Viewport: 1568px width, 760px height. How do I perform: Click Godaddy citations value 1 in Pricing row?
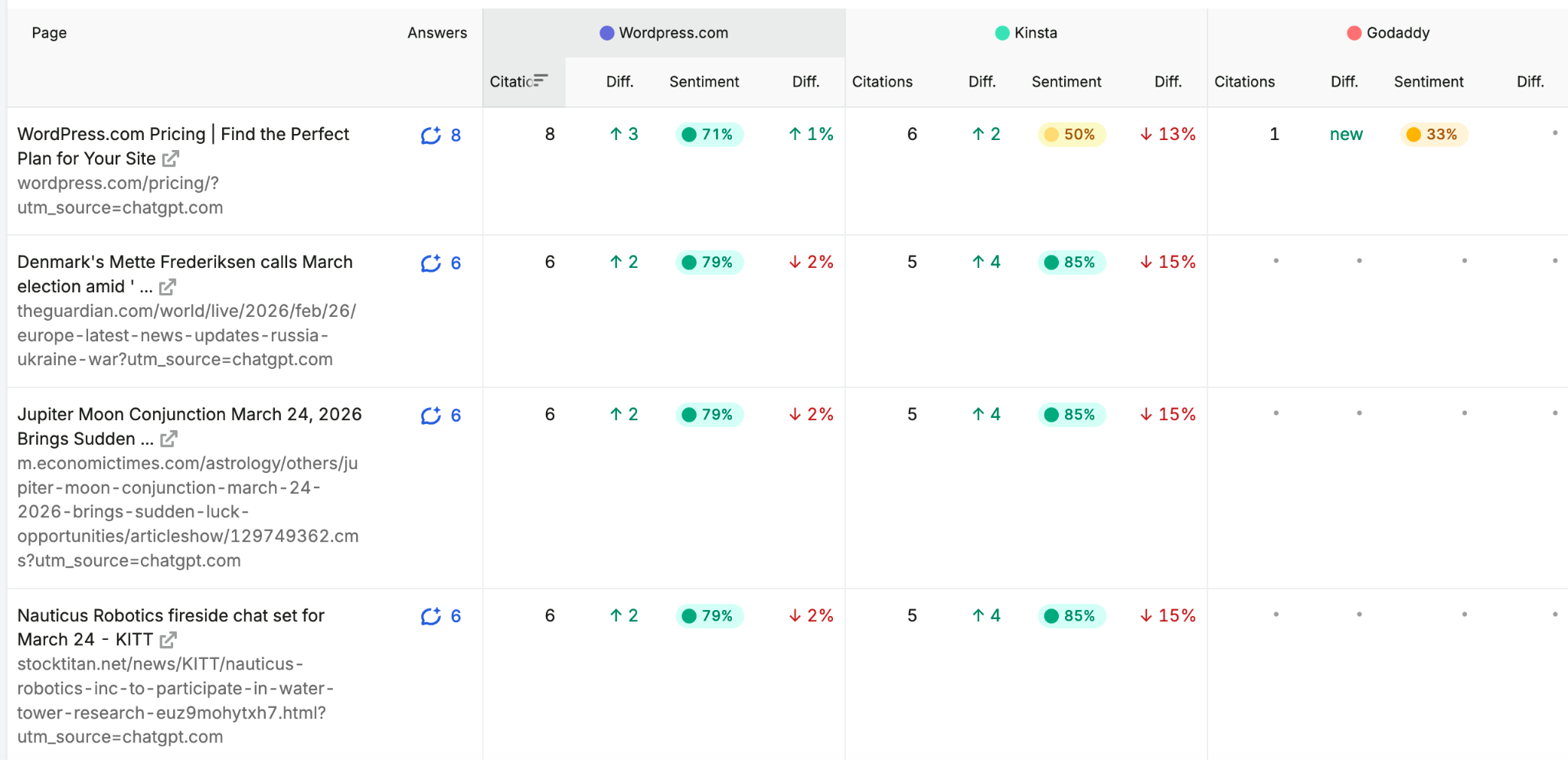(1274, 135)
